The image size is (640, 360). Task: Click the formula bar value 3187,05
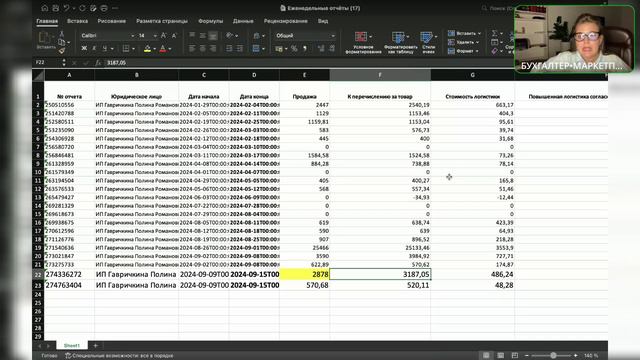pos(117,63)
